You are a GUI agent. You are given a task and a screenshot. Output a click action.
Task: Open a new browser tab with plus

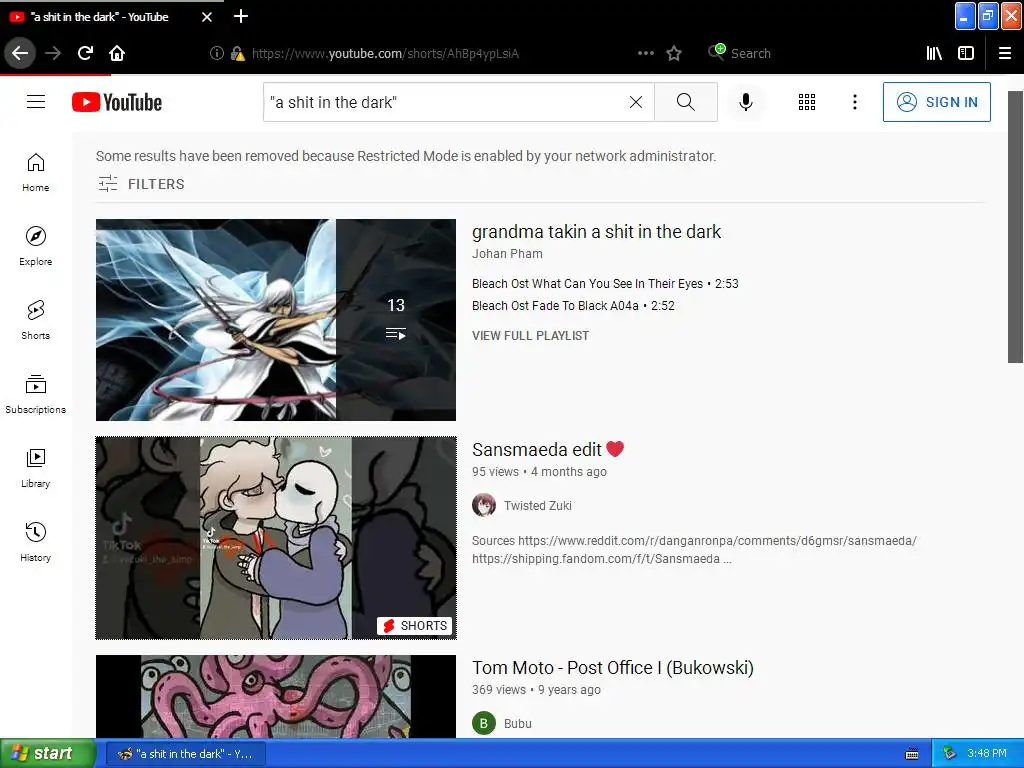(241, 16)
